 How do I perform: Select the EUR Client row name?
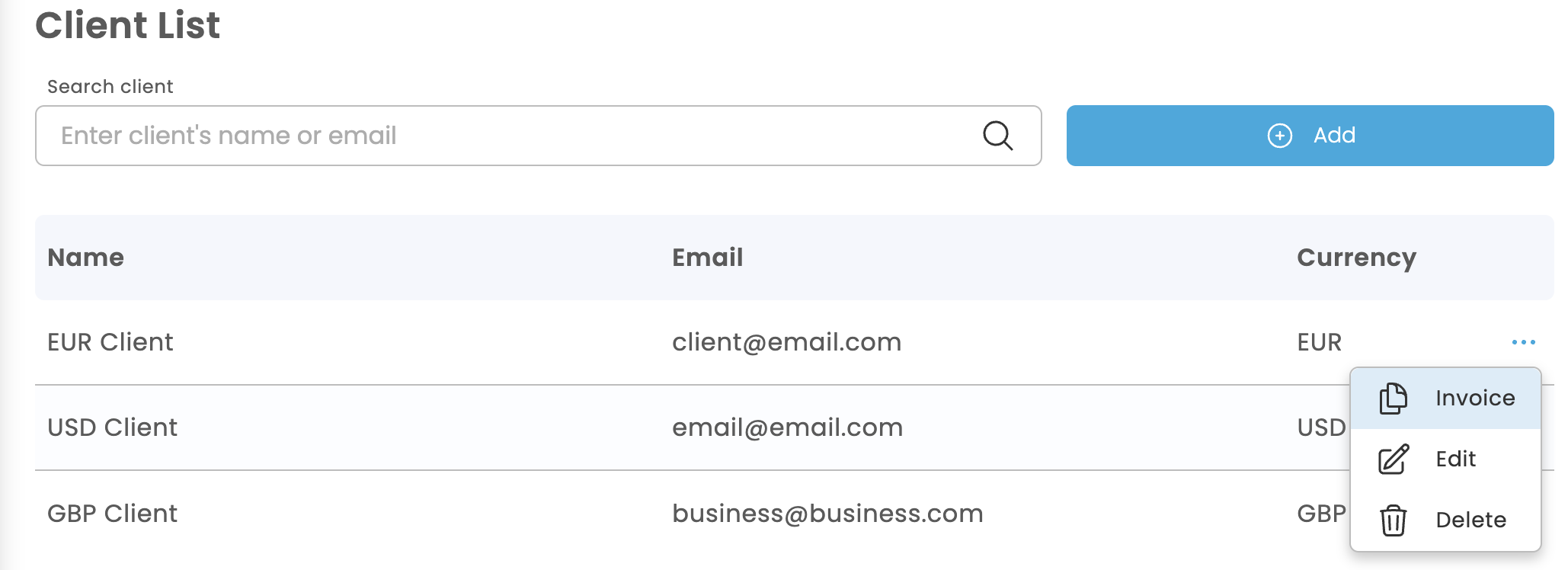click(110, 342)
